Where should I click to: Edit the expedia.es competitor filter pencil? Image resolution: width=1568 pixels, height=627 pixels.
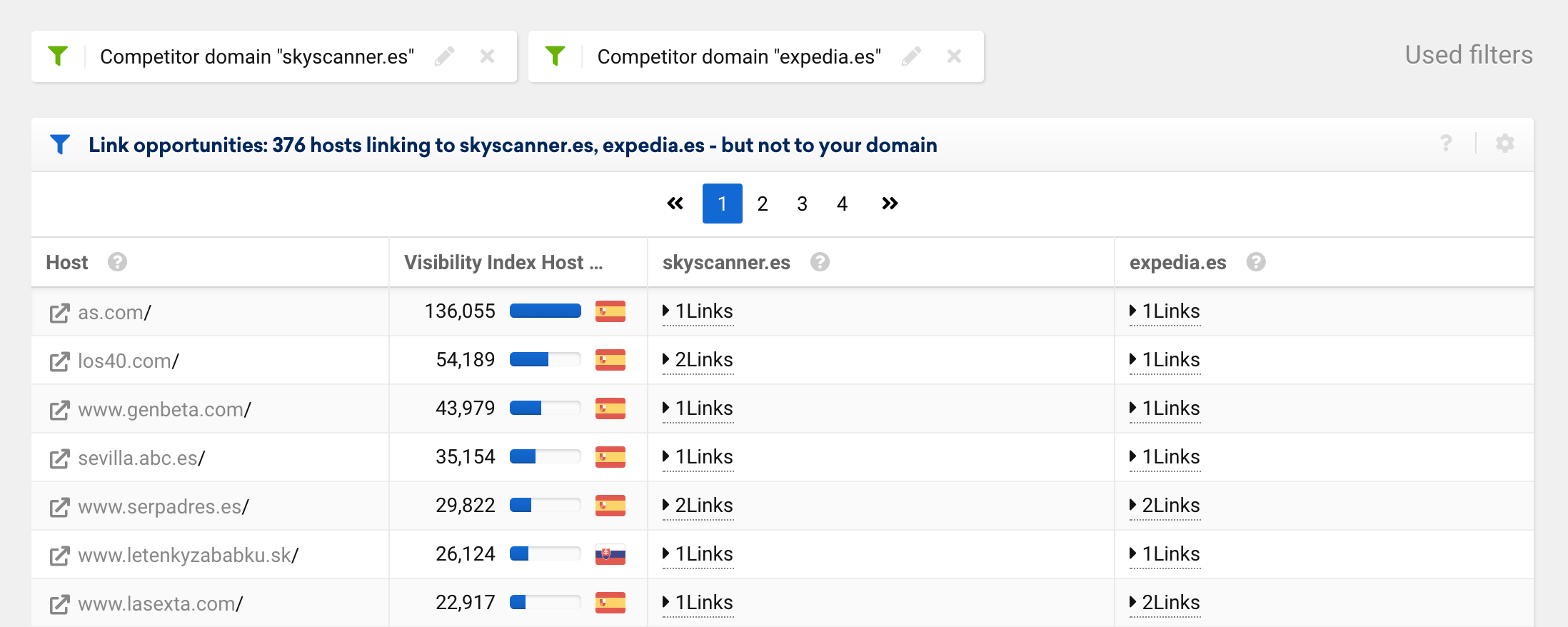pos(911,56)
